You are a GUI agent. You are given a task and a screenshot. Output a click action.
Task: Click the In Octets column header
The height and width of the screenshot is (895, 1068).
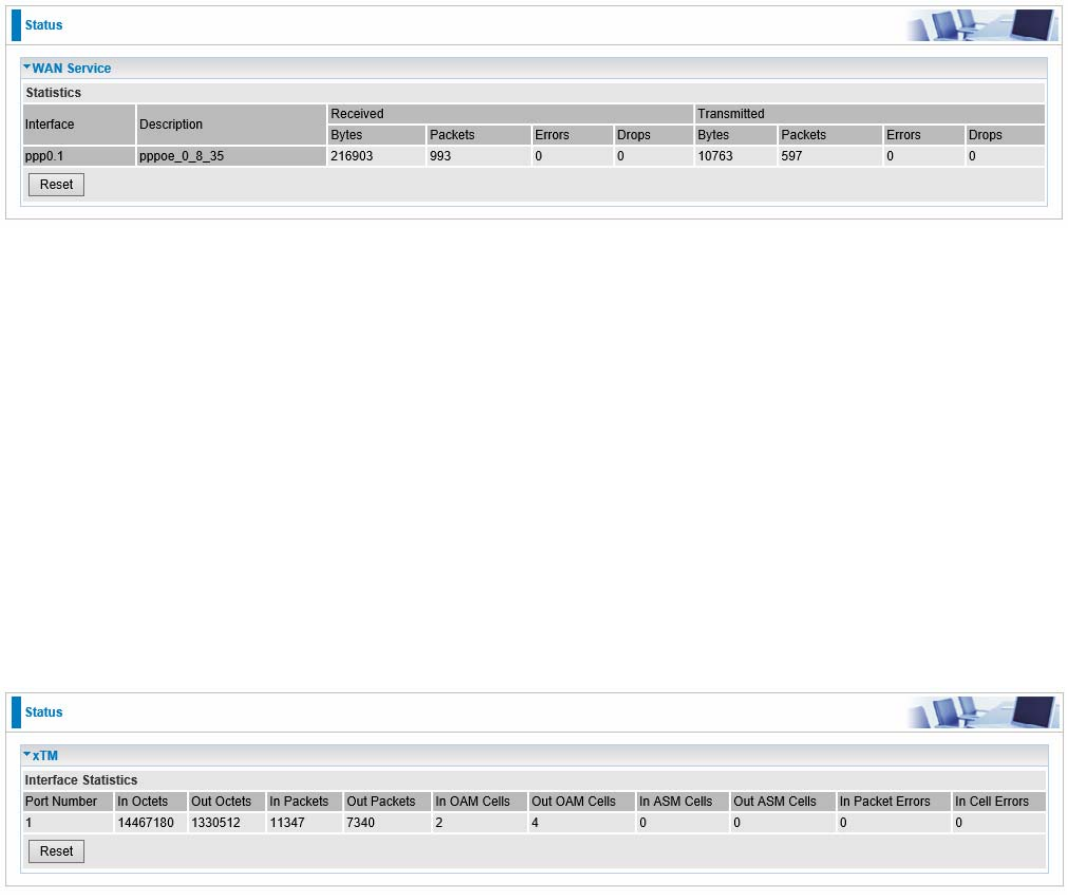click(151, 802)
